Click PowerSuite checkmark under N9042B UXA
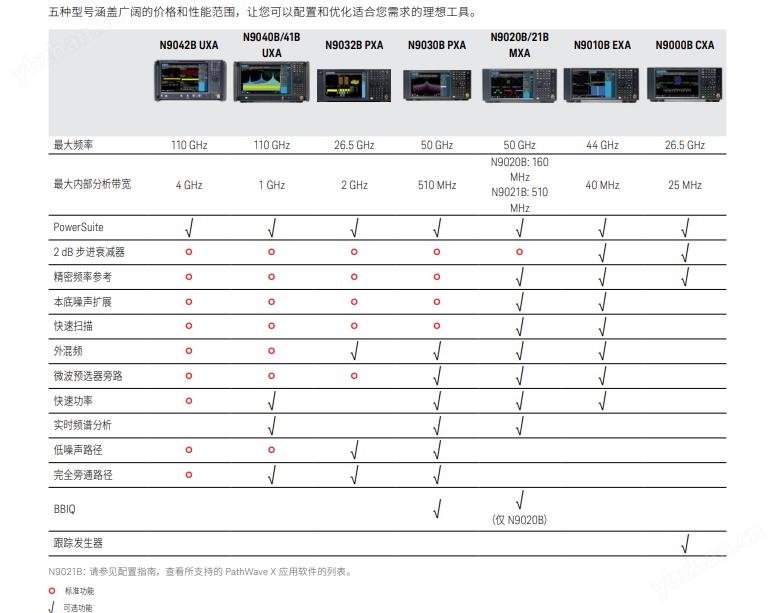Image resolution: width=775 pixels, height=613 pixels. [189, 227]
